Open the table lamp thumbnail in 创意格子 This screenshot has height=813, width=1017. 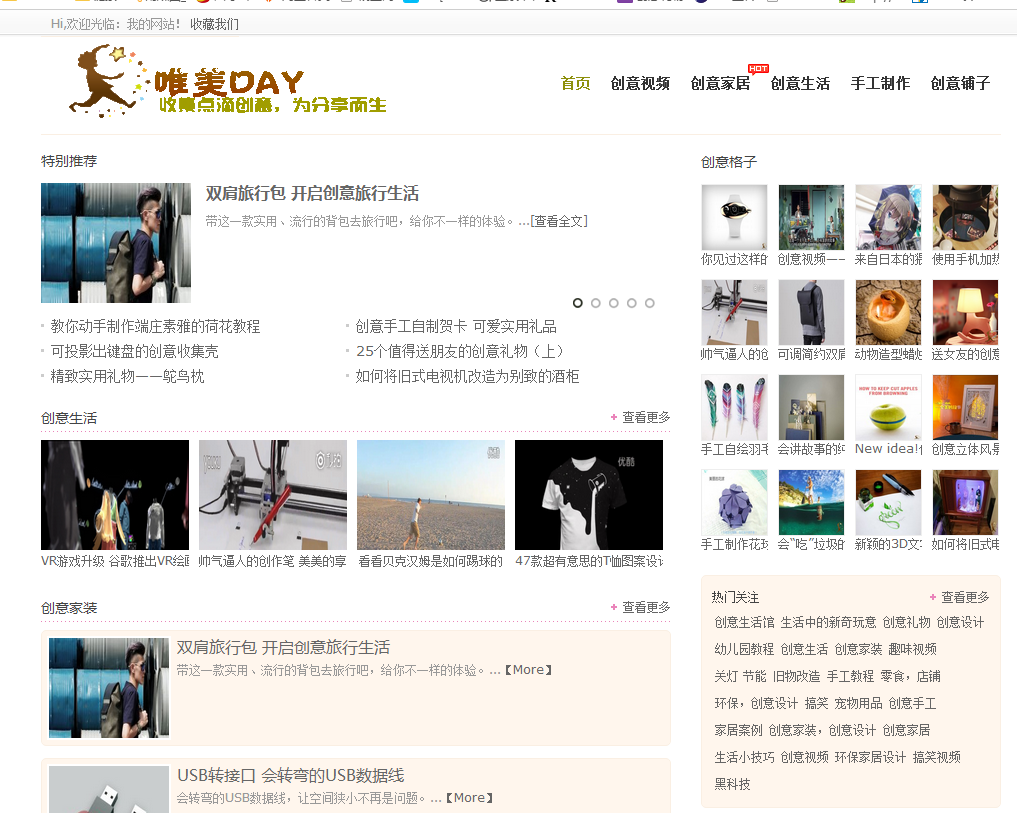(x=965, y=312)
